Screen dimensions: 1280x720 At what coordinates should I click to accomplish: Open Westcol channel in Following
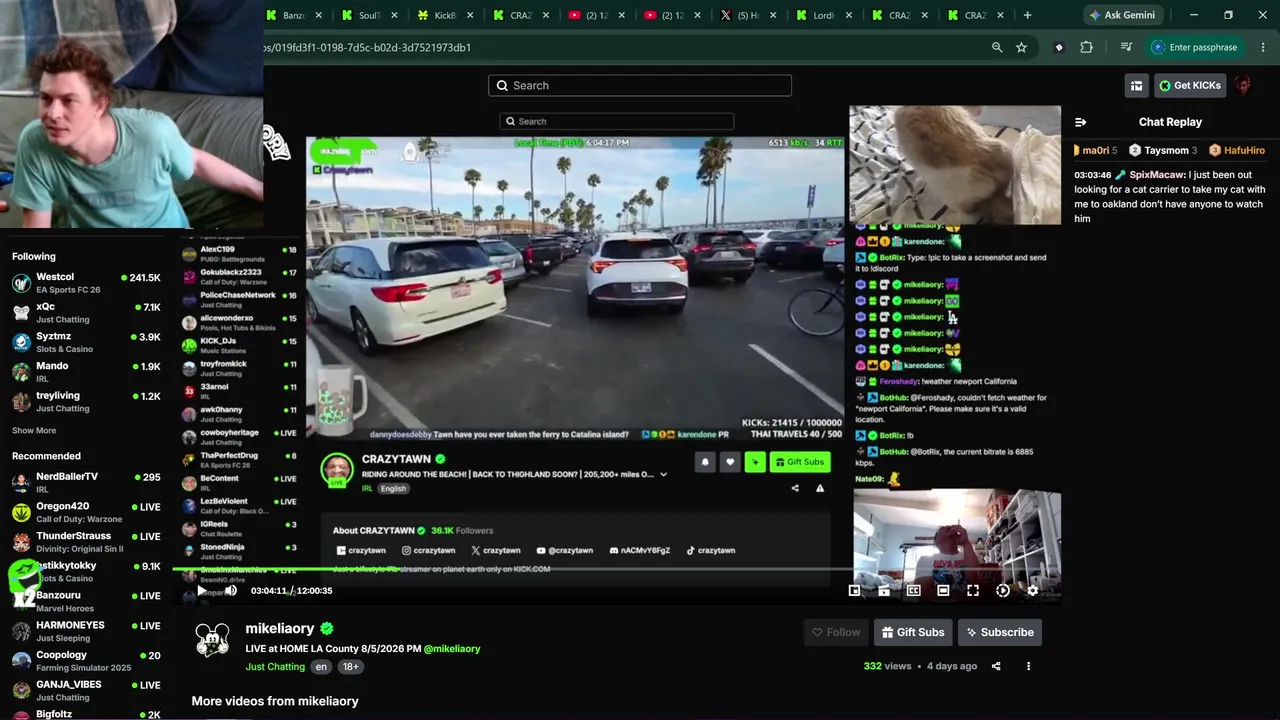pyautogui.click(x=86, y=283)
